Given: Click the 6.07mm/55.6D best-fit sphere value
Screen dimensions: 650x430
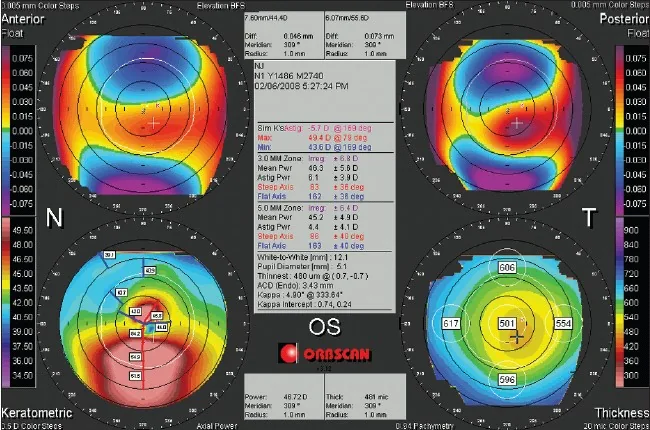Looking at the screenshot, I should [x=347, y=18].
